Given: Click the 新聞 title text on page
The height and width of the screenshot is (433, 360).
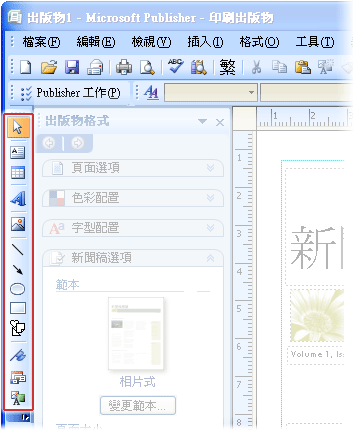Looking at the screenshot, I should pyautogui.click(x=317, y=247).
